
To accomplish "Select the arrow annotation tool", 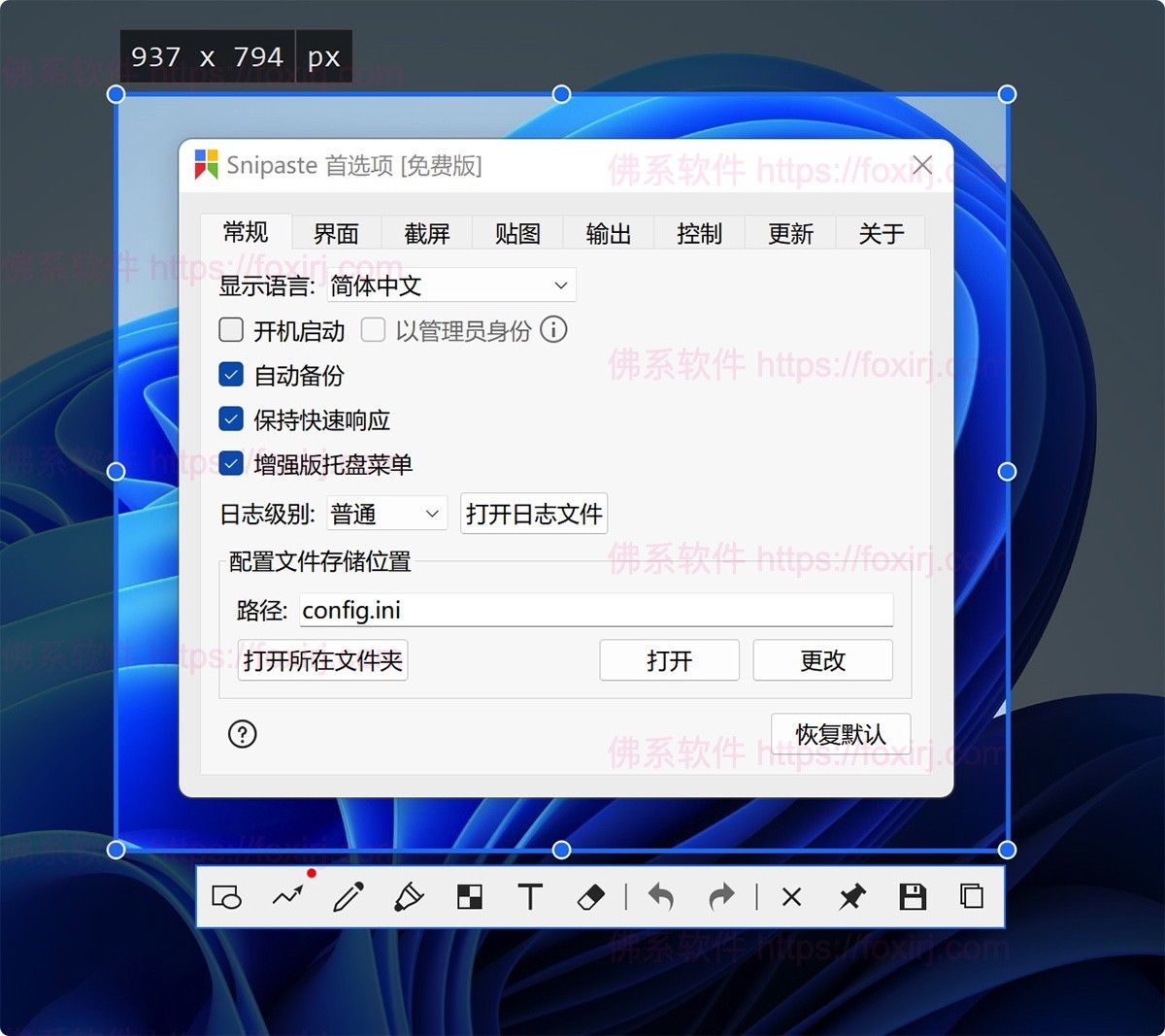I will point(288,897).
